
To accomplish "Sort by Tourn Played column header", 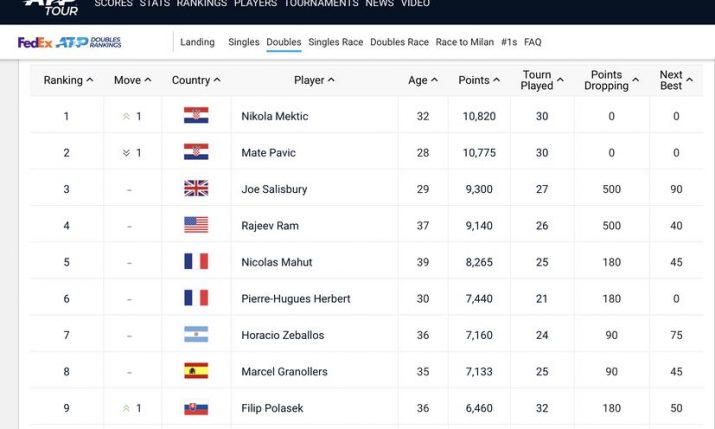I will click(x=542, y=80).
